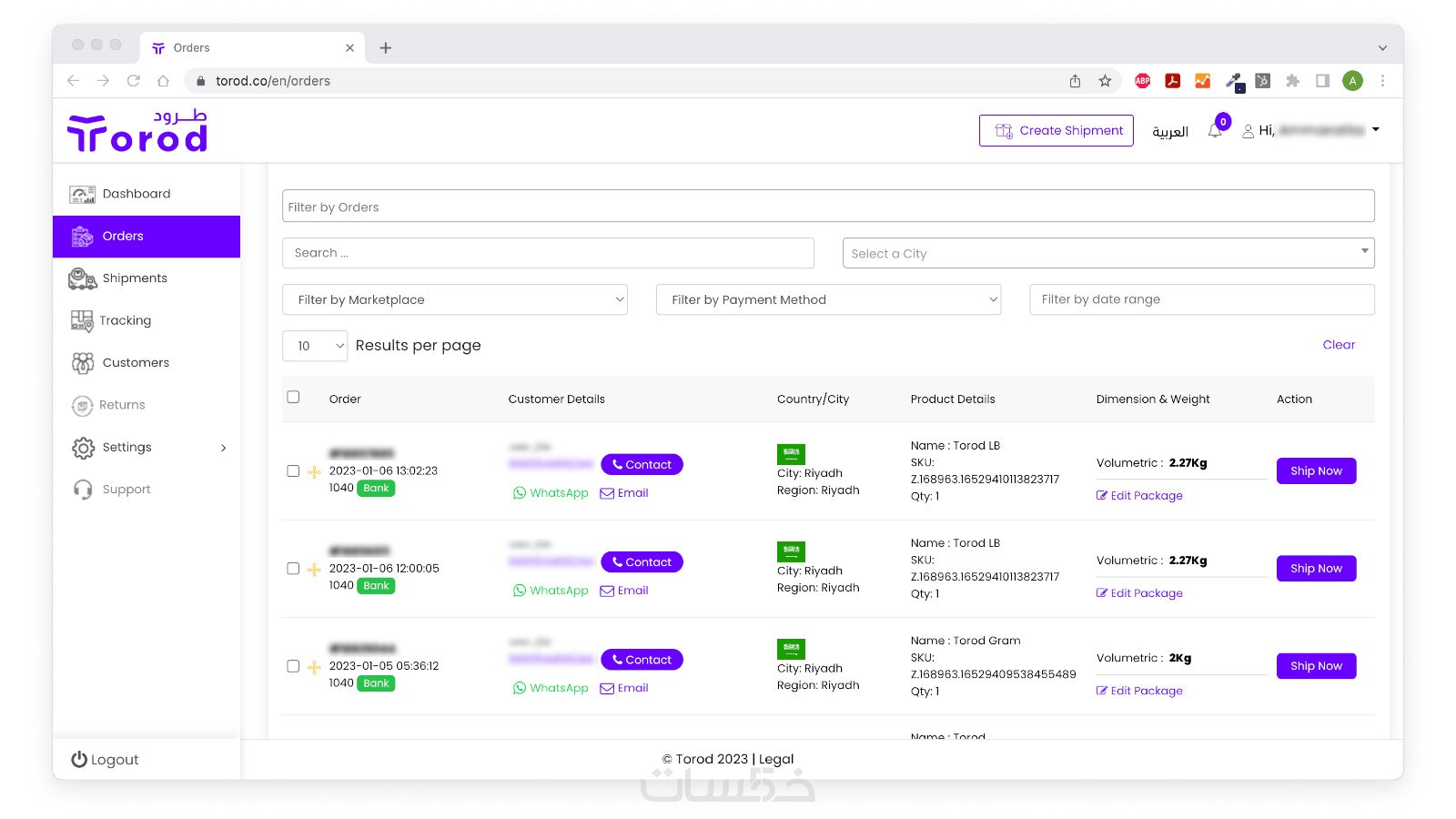Click Email icon in second order row
This screenshot has height=819, width=1456.
607,591
